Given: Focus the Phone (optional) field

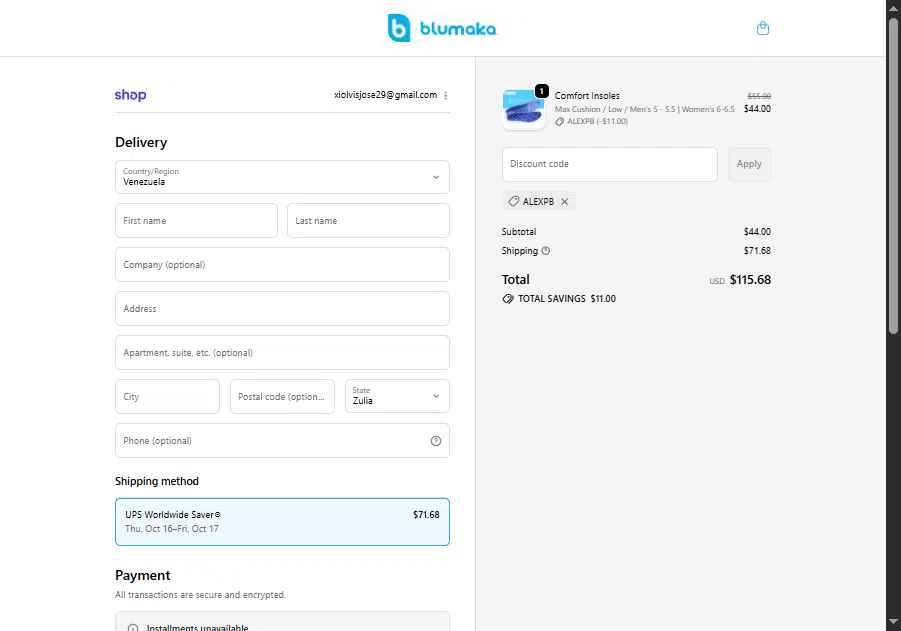Looking at the screenshot, I should click(282, 441).
